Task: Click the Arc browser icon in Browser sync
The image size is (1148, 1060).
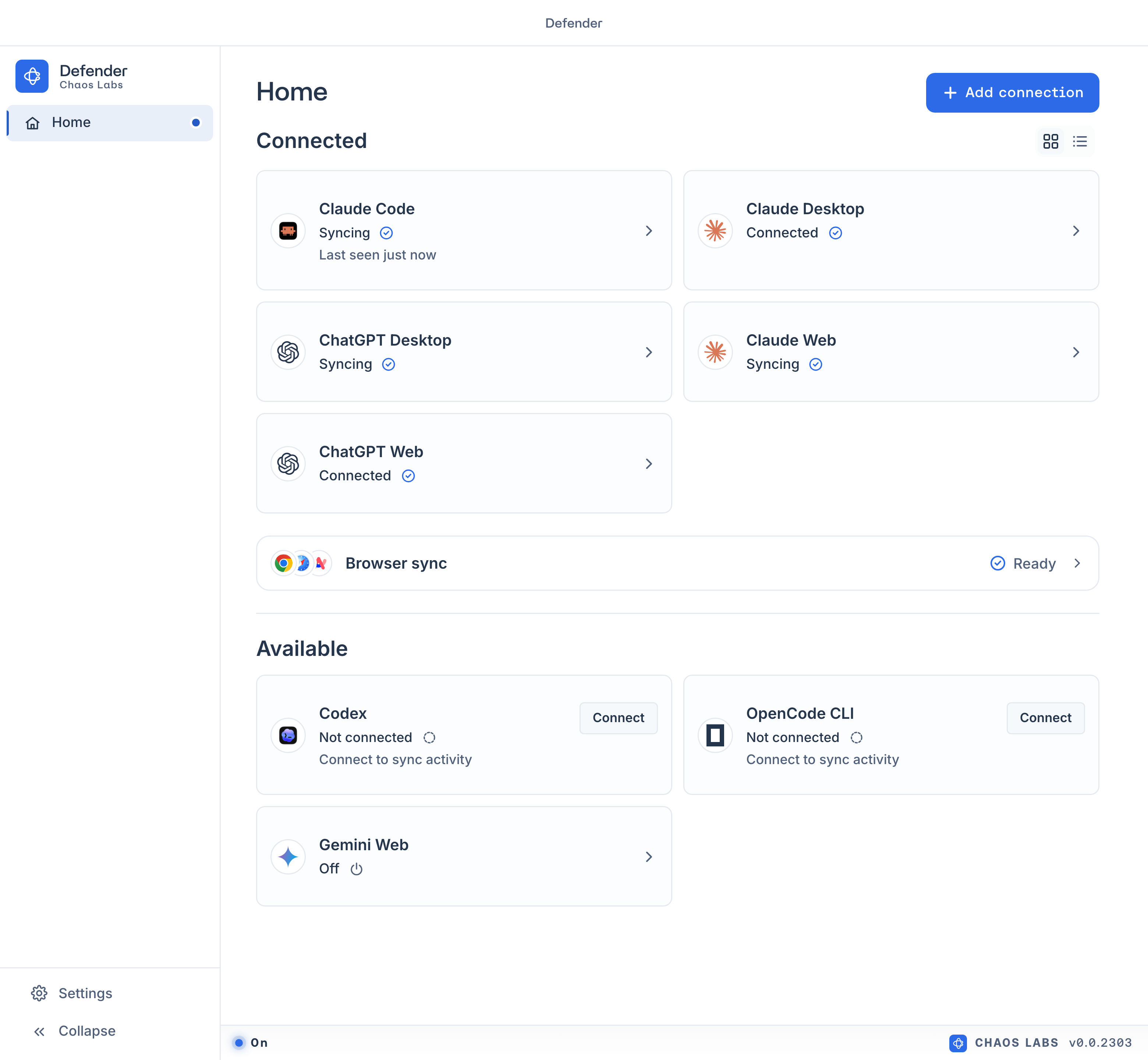Action: [x=321, y=563]
